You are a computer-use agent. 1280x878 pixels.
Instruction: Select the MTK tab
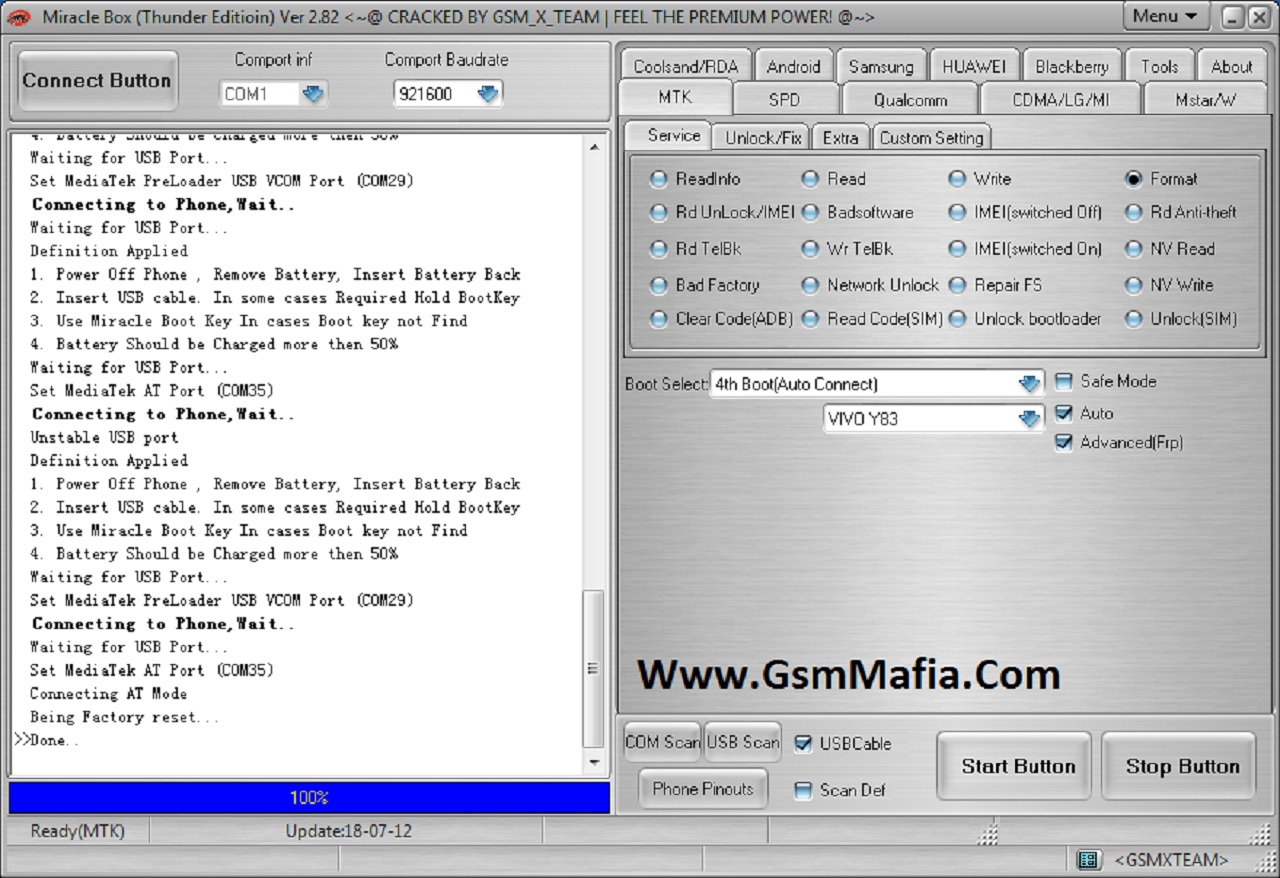tap(675, 98)
